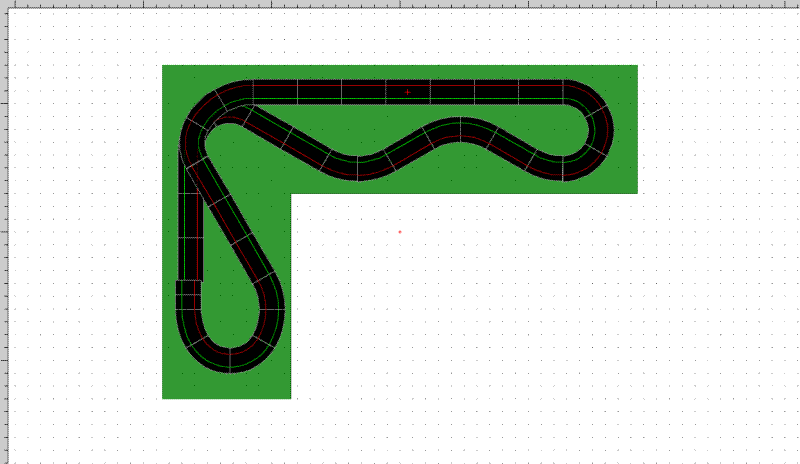Click the green table's top-right corner area
The image size is (800, 464).
[625, 76]
